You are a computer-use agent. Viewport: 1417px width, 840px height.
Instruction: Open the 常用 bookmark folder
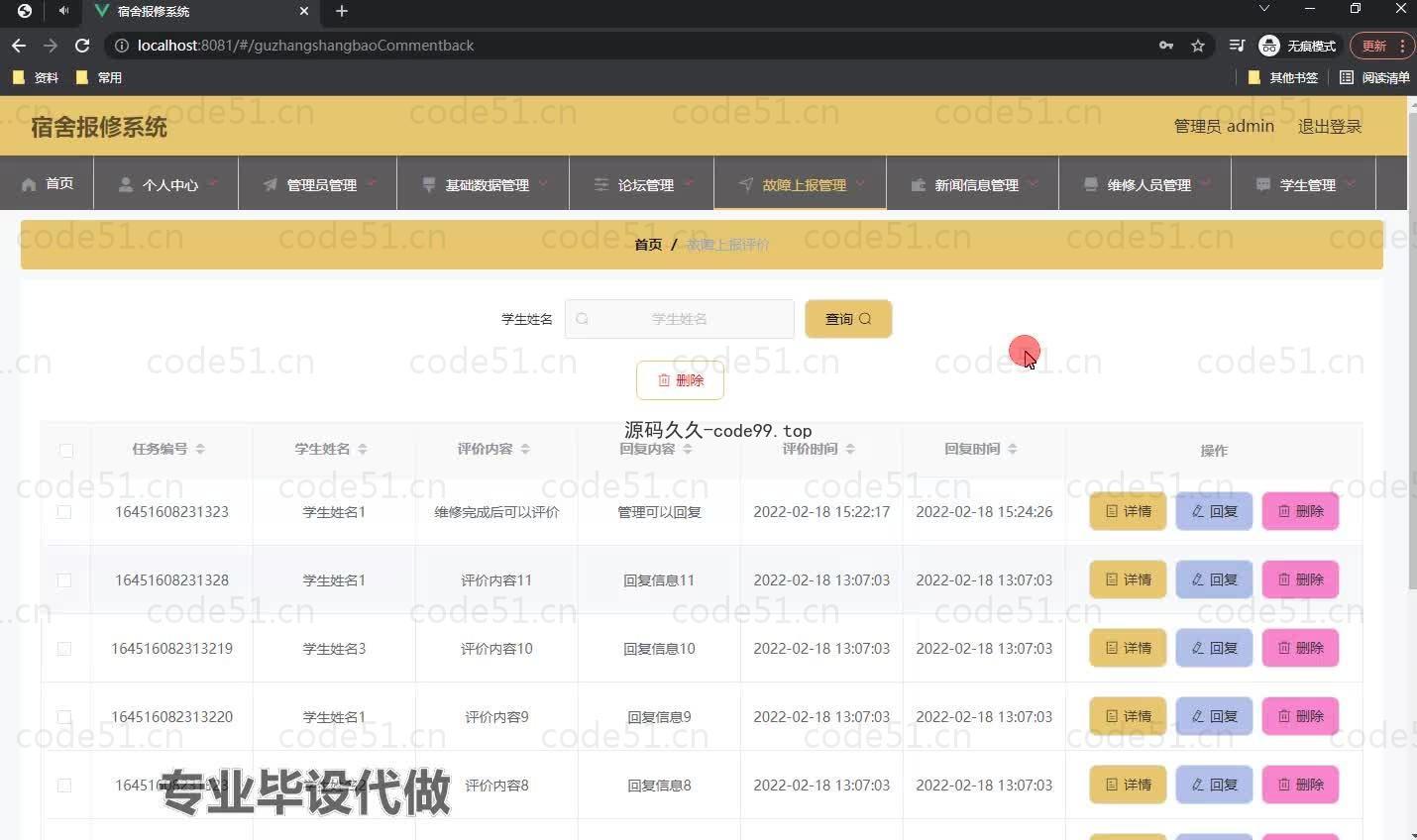[99, 77]
